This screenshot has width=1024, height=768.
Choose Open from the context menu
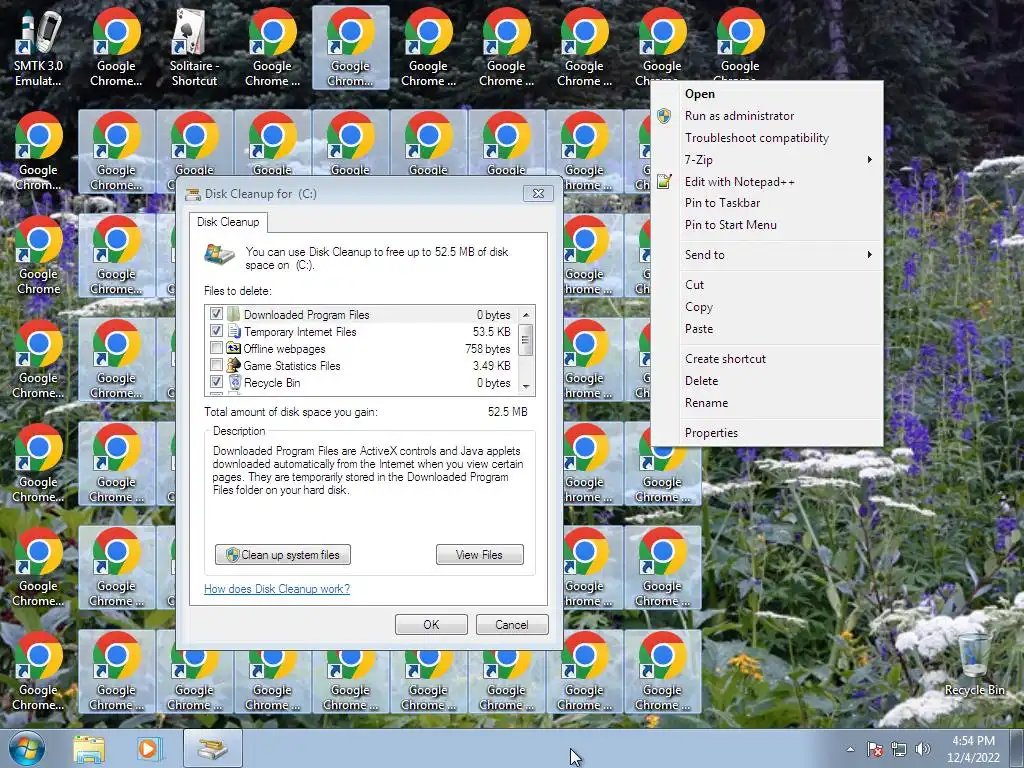[x=767, y=94]
